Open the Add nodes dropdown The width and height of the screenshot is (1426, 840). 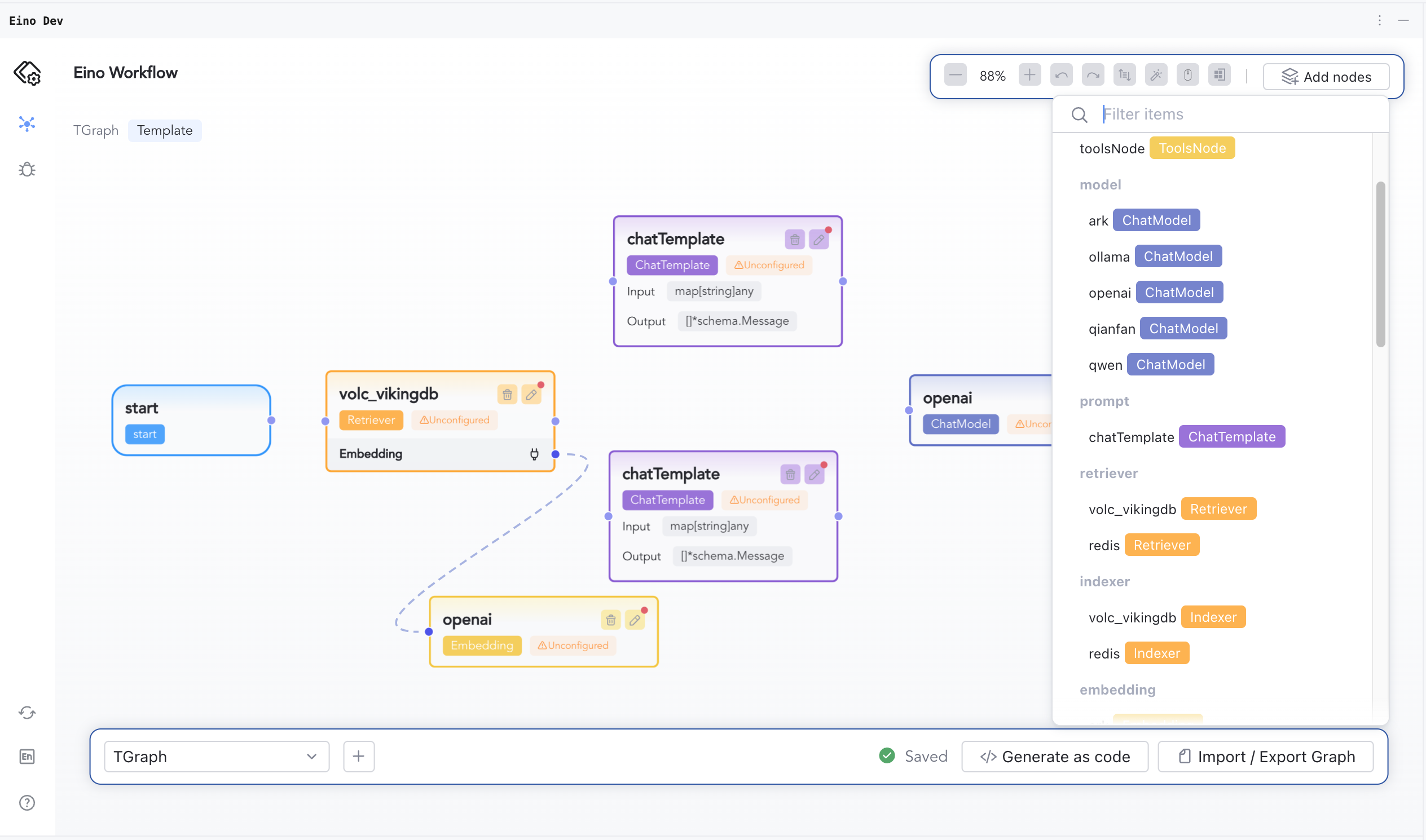(x=1326, y=77)
